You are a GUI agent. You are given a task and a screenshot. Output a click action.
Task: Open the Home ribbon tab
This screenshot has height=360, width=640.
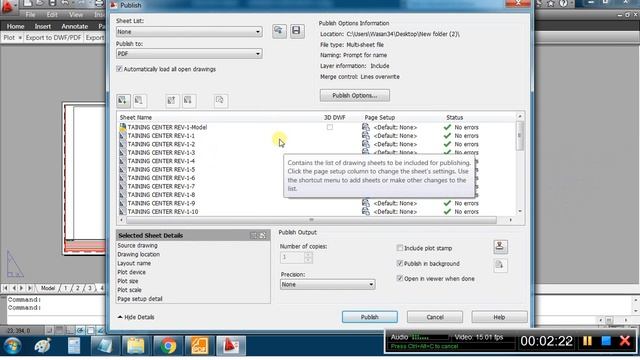[16, 26]
